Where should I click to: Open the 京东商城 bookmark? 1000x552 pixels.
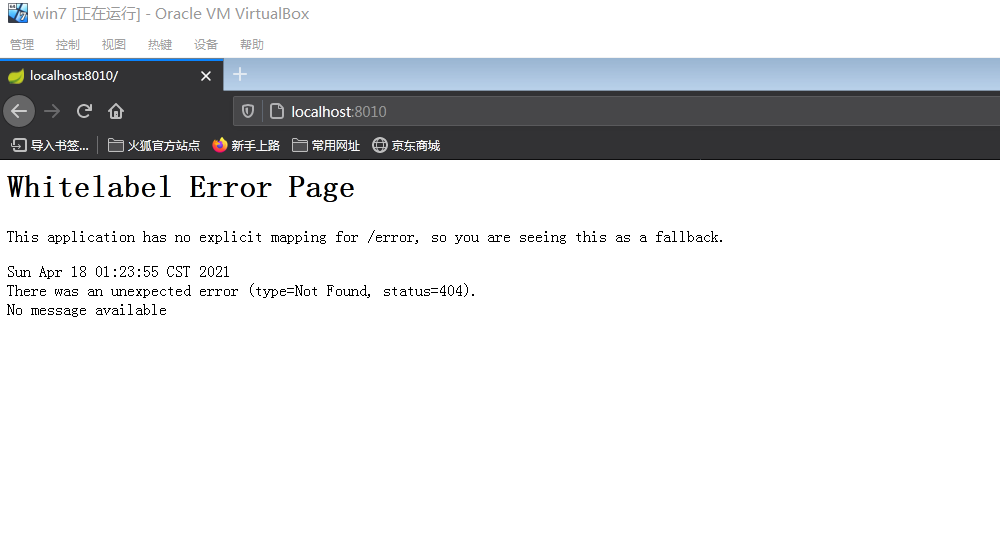click(x=406, y=145)
